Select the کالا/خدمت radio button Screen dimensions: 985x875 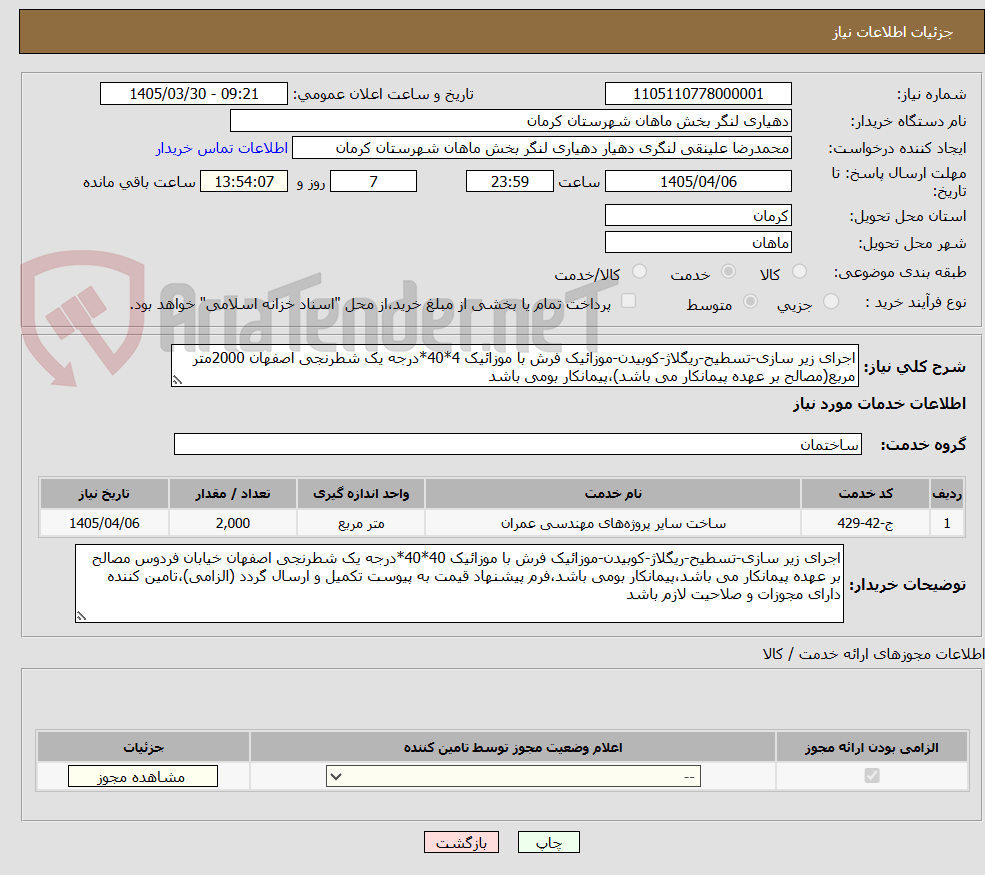[639, 272]
